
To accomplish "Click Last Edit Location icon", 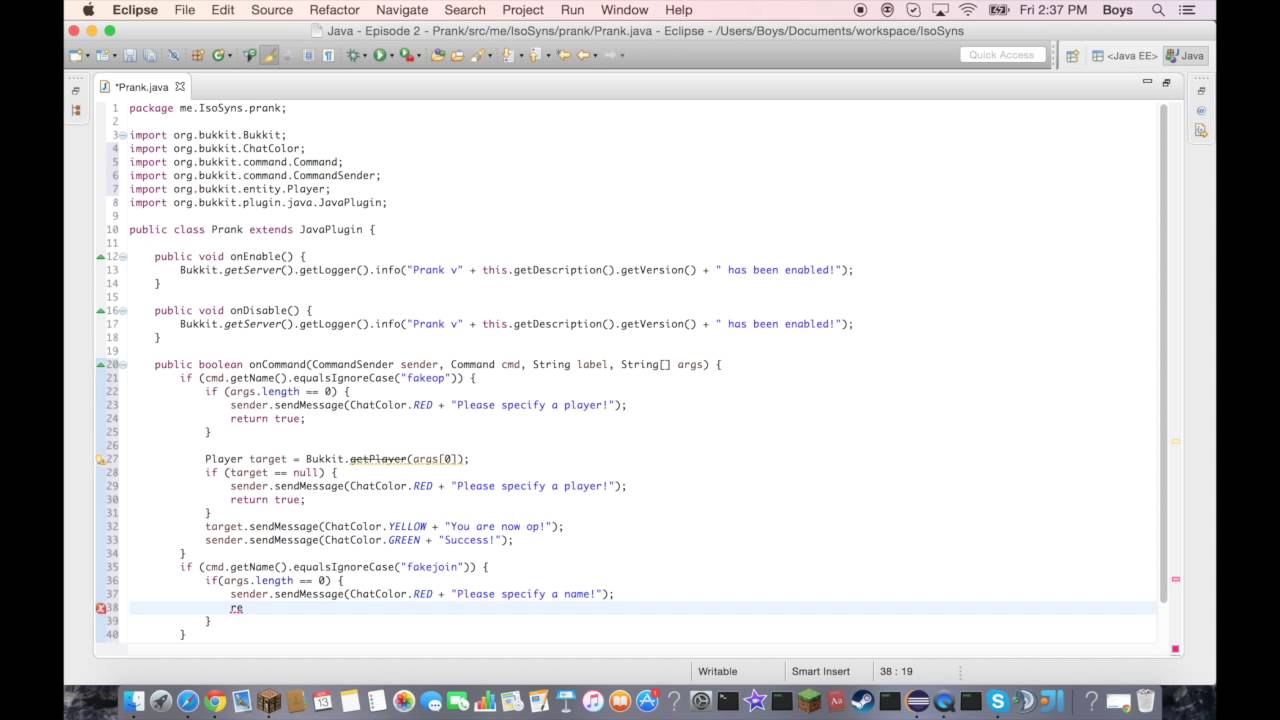I will [564, 55].
